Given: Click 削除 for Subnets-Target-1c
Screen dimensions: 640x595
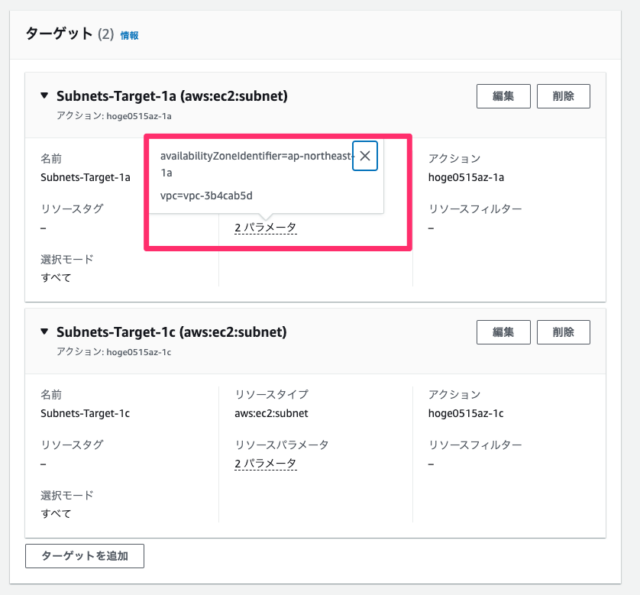Looking at the screenshot, I should tap(563, 332).
